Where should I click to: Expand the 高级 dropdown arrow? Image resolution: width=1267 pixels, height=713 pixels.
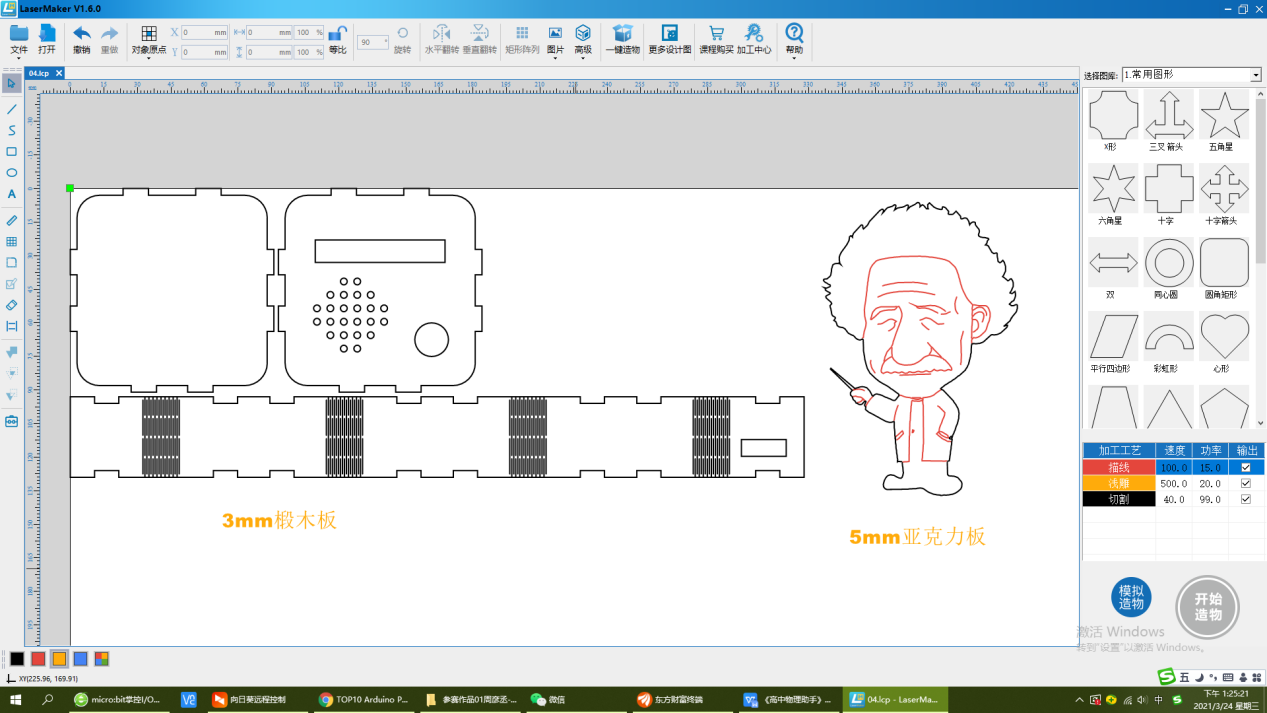click(583, 58)
